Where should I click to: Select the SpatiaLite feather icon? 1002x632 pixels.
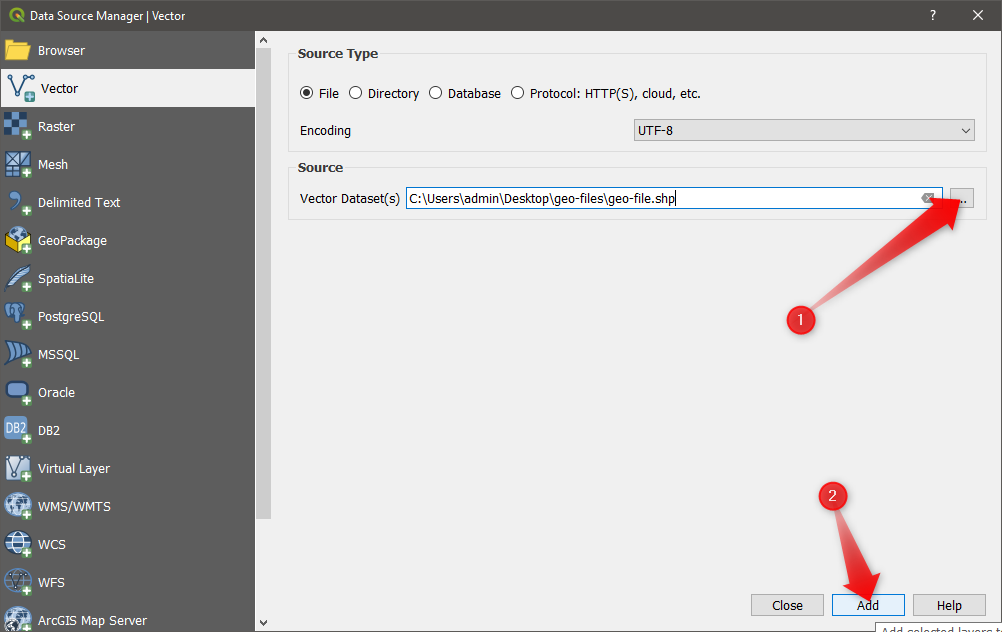coord(18,278)
